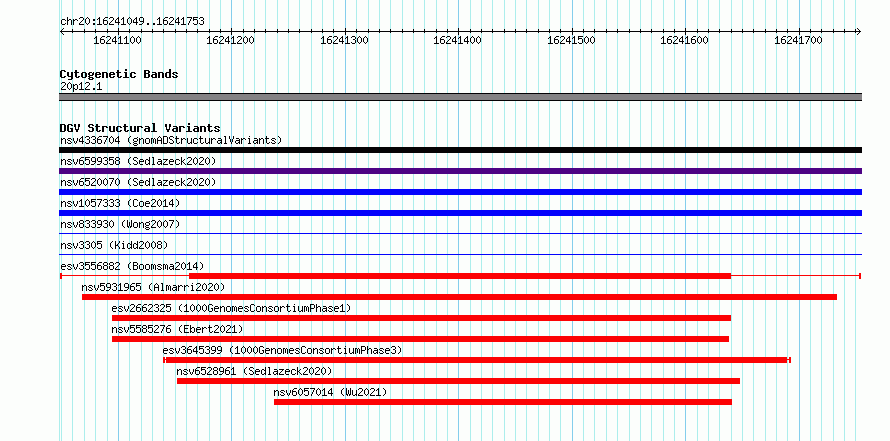Open variant nsv6599358 (Sedlazeck2020) label
This screenshot has width=890, height=441.
pyautogui.click(x=138, y=161)
